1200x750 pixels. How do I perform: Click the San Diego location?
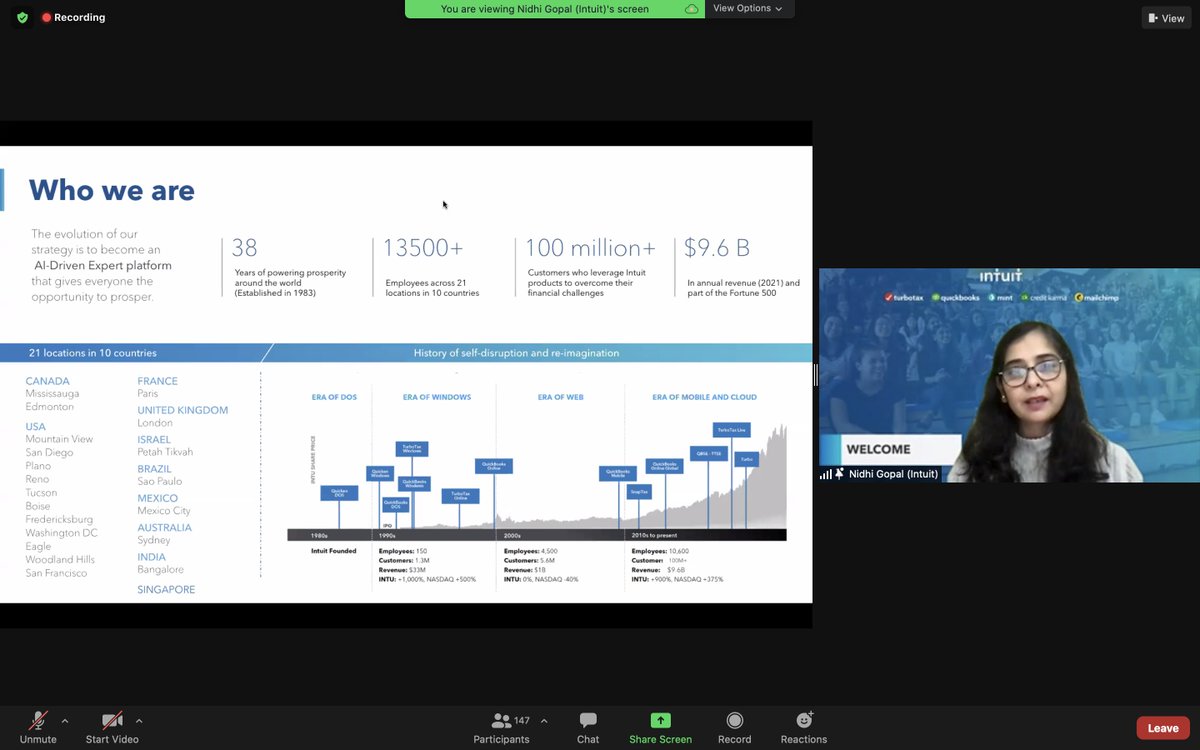49,452
